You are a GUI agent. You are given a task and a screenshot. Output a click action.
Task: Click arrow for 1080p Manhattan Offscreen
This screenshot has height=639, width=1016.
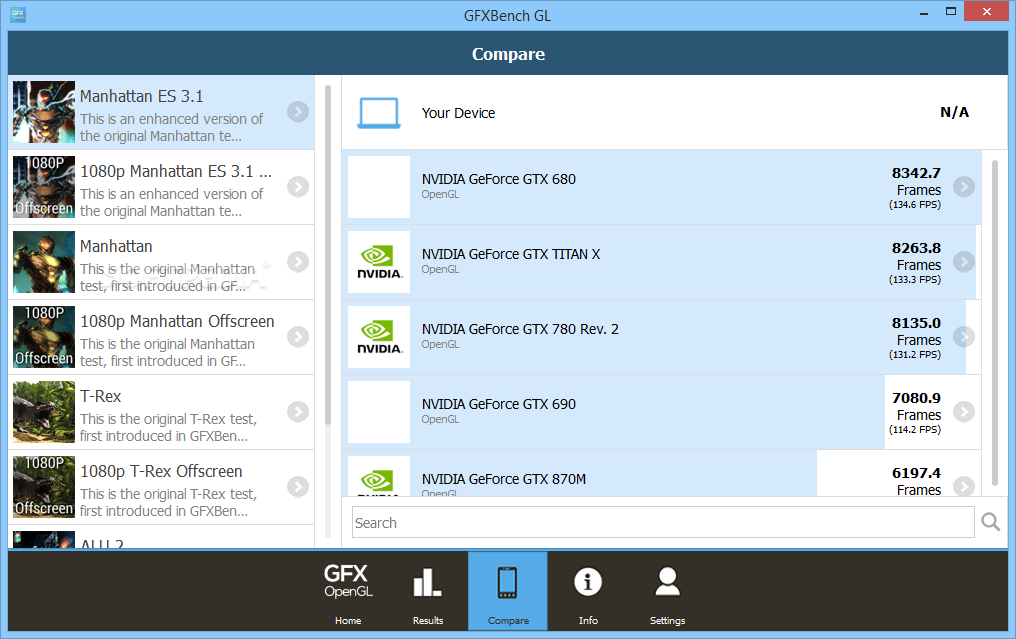(x=298, y=337)
